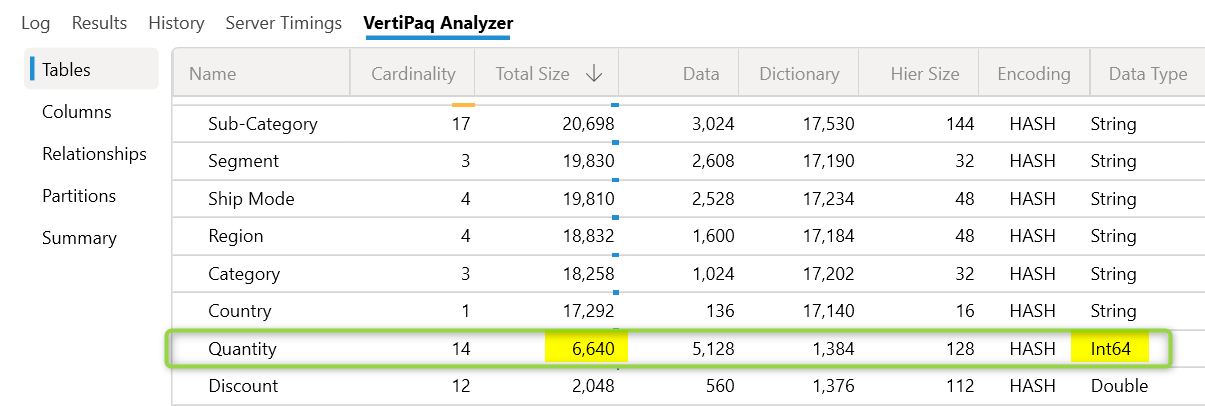Go to the Summary view
Viewport: 1205px width, 406px height.
(79, 238)
